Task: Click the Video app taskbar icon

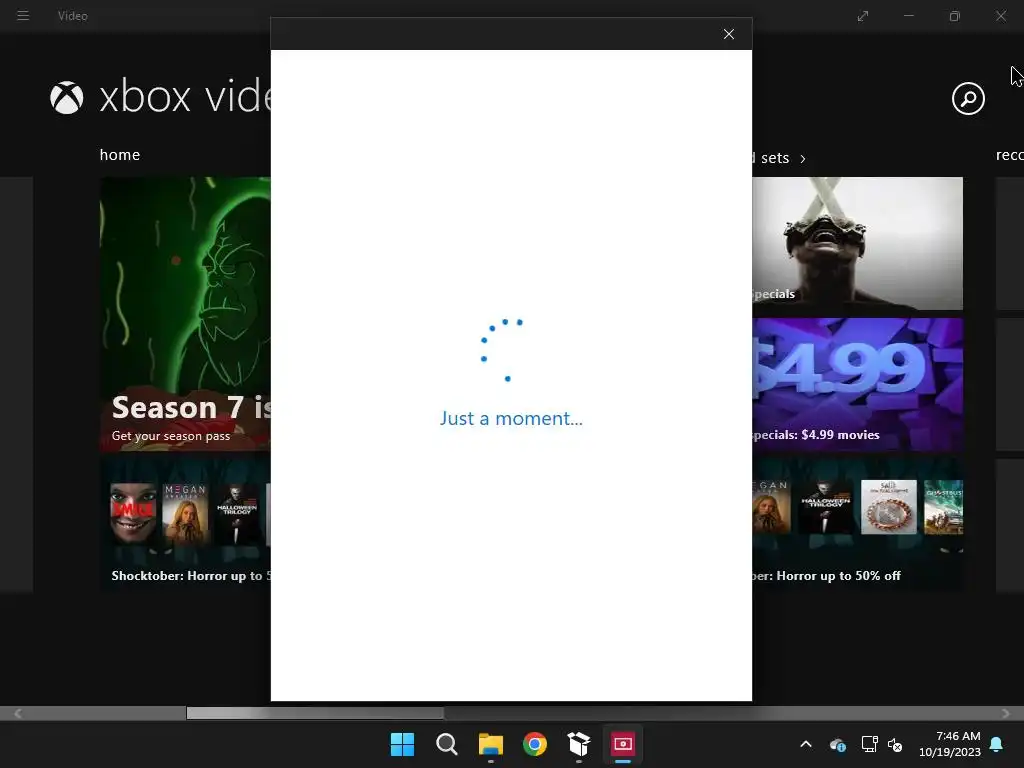Action: [622, 744]
